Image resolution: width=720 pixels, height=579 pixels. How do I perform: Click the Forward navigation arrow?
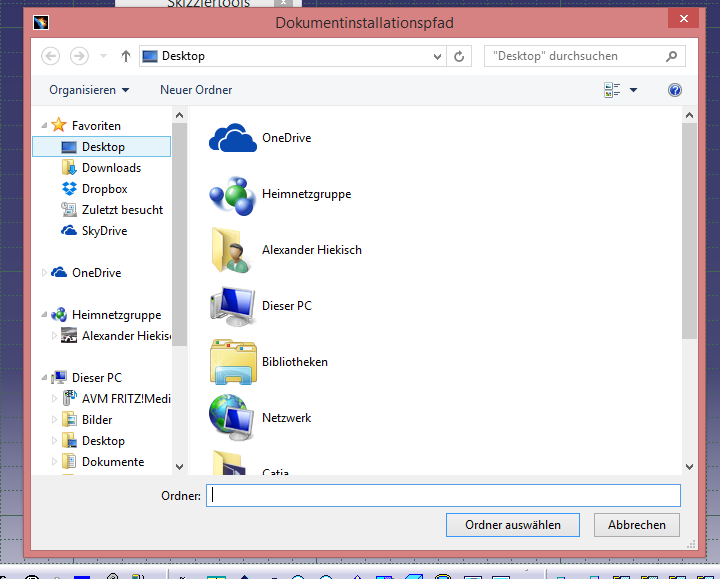coord(79,56)
